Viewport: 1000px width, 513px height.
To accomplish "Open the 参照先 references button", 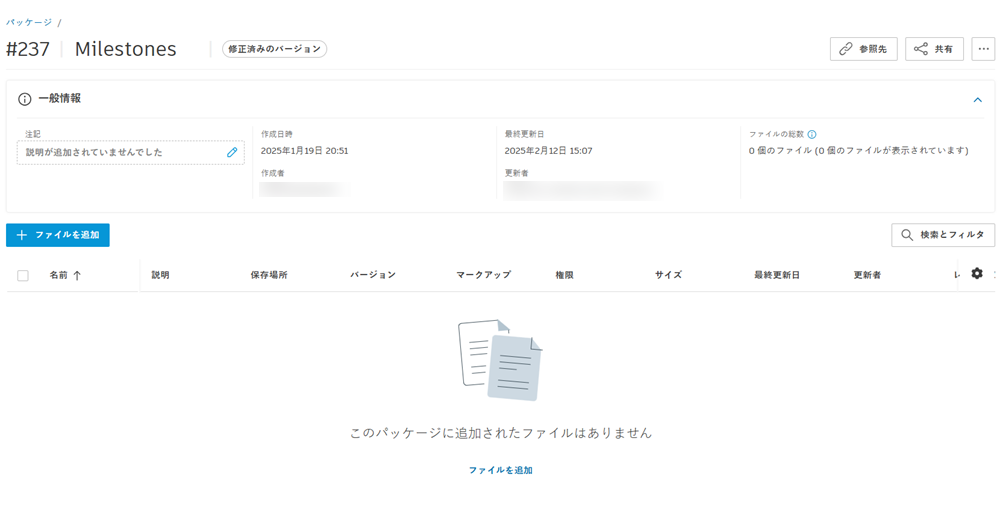I will pos(864,49).
